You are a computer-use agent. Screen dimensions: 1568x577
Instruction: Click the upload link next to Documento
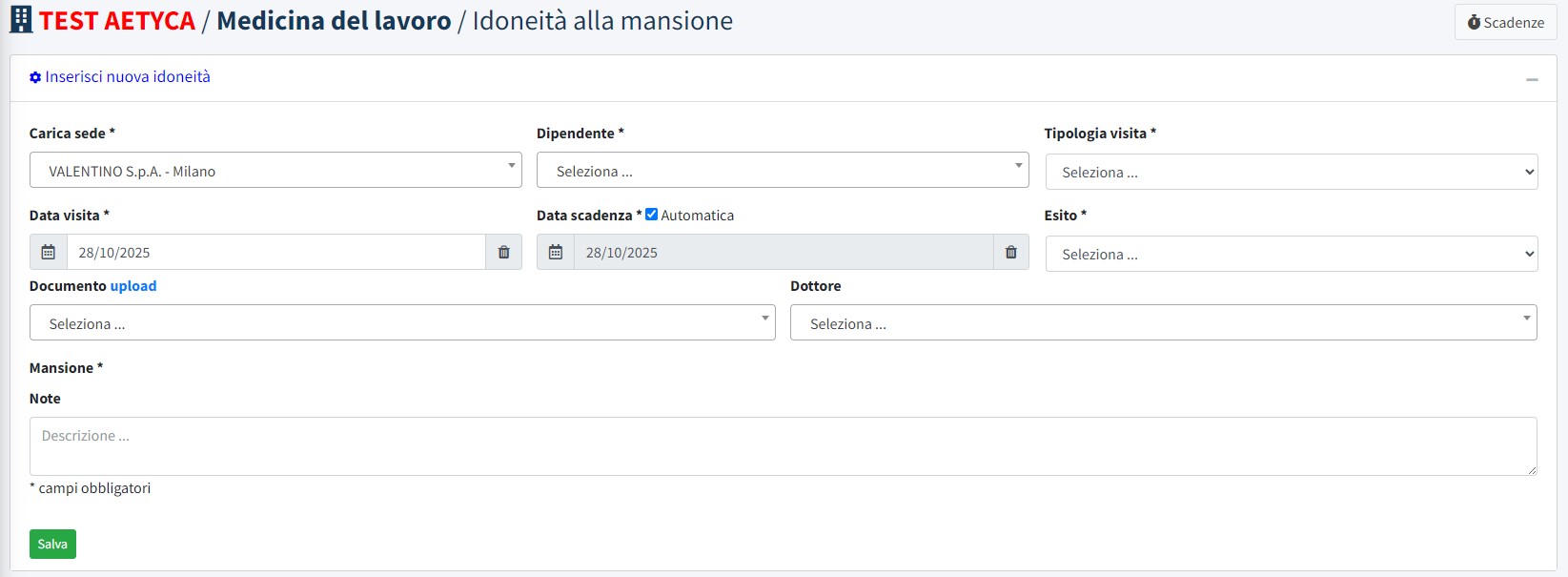click(x=133, y=286)
